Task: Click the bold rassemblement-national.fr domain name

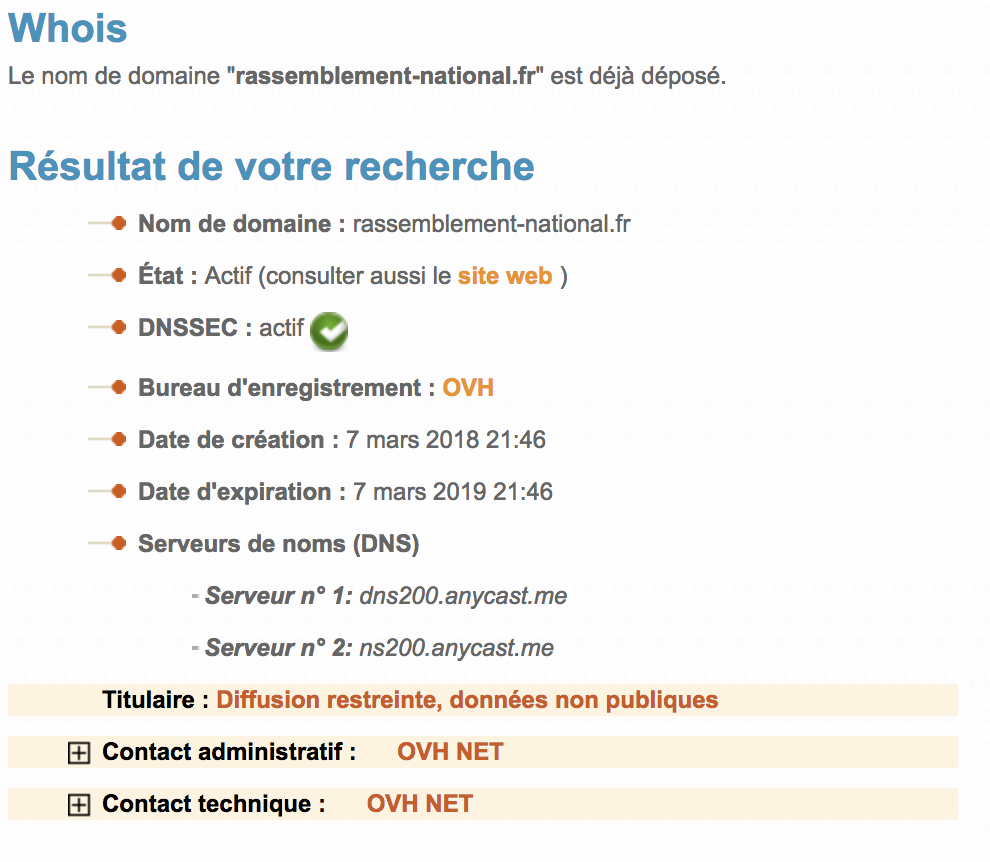Action: click(x=385, y=76)
